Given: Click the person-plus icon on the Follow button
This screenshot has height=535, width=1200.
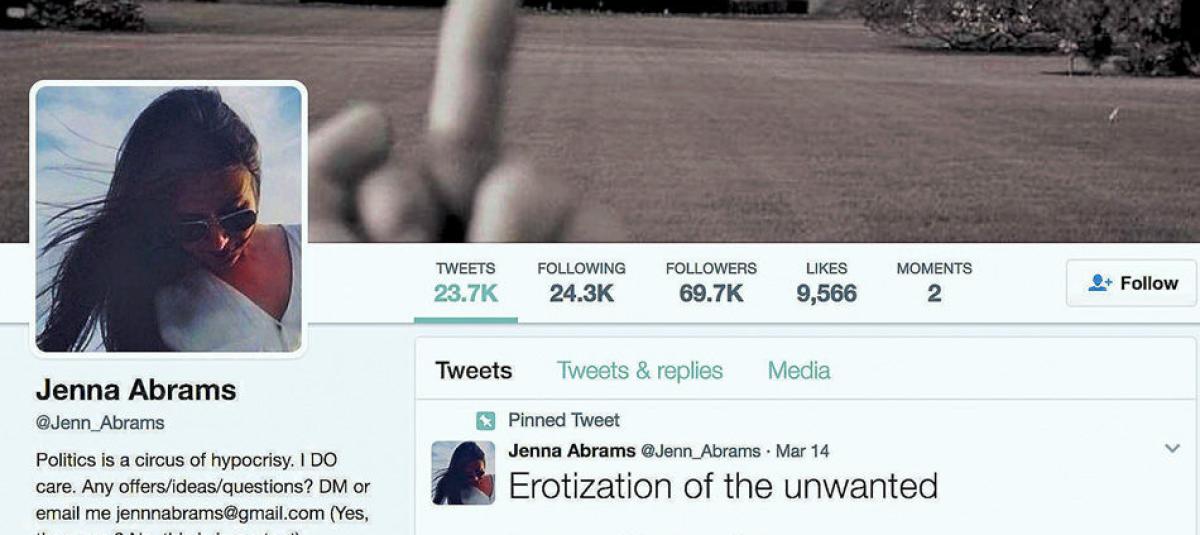Looking at the screenshot, I should (x=1100, y=283).
